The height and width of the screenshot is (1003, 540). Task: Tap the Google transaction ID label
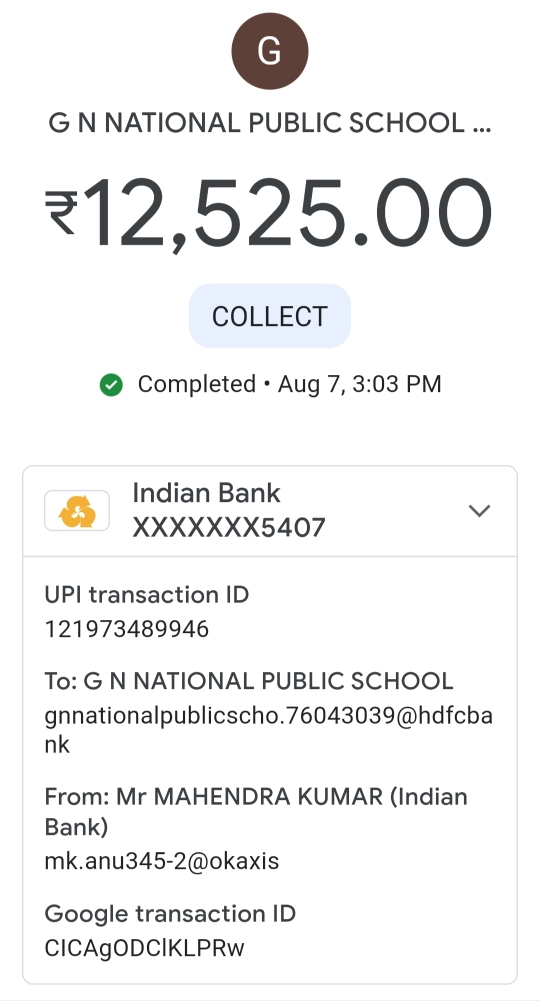coord(170,913)
